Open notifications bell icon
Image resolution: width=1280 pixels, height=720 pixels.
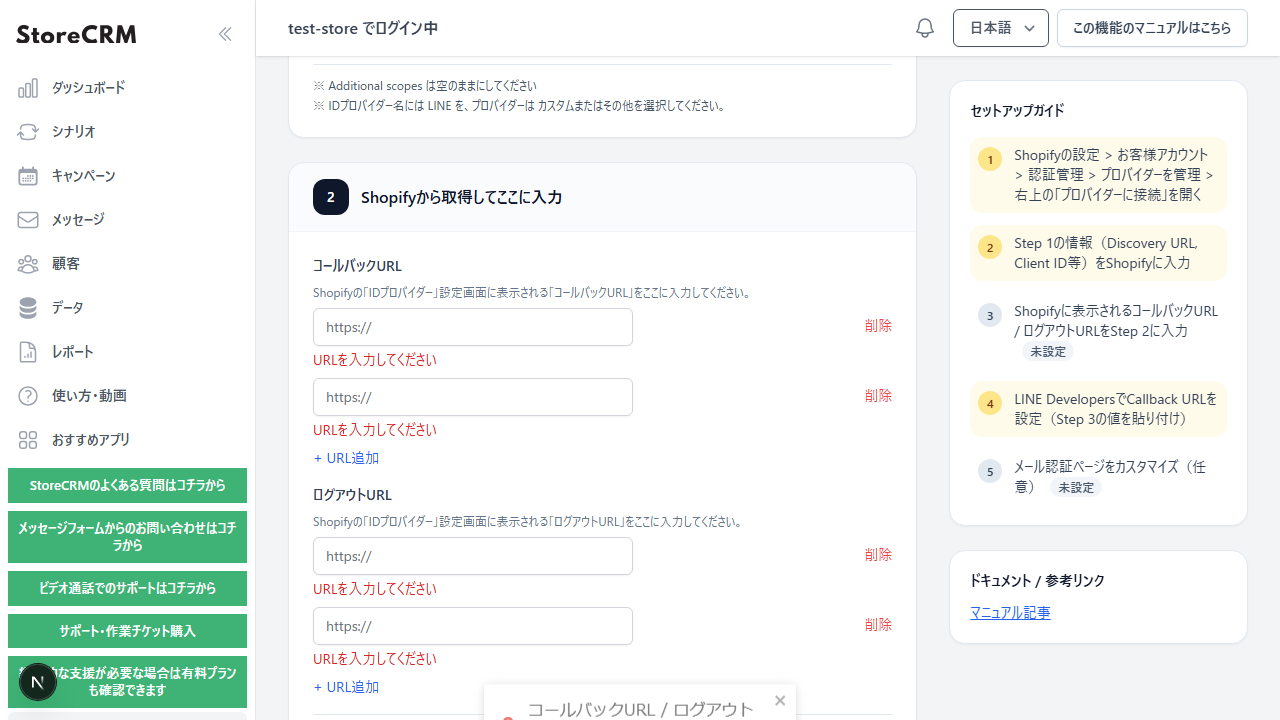pos(925,28)
